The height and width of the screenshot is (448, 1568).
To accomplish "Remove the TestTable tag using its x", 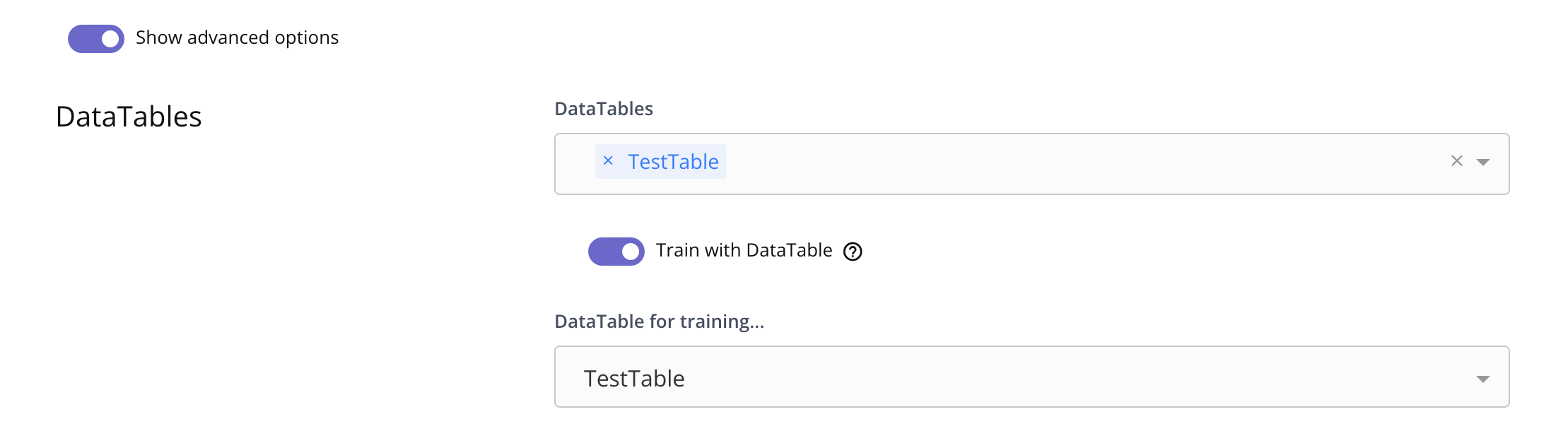I will (x=608, y=161).
